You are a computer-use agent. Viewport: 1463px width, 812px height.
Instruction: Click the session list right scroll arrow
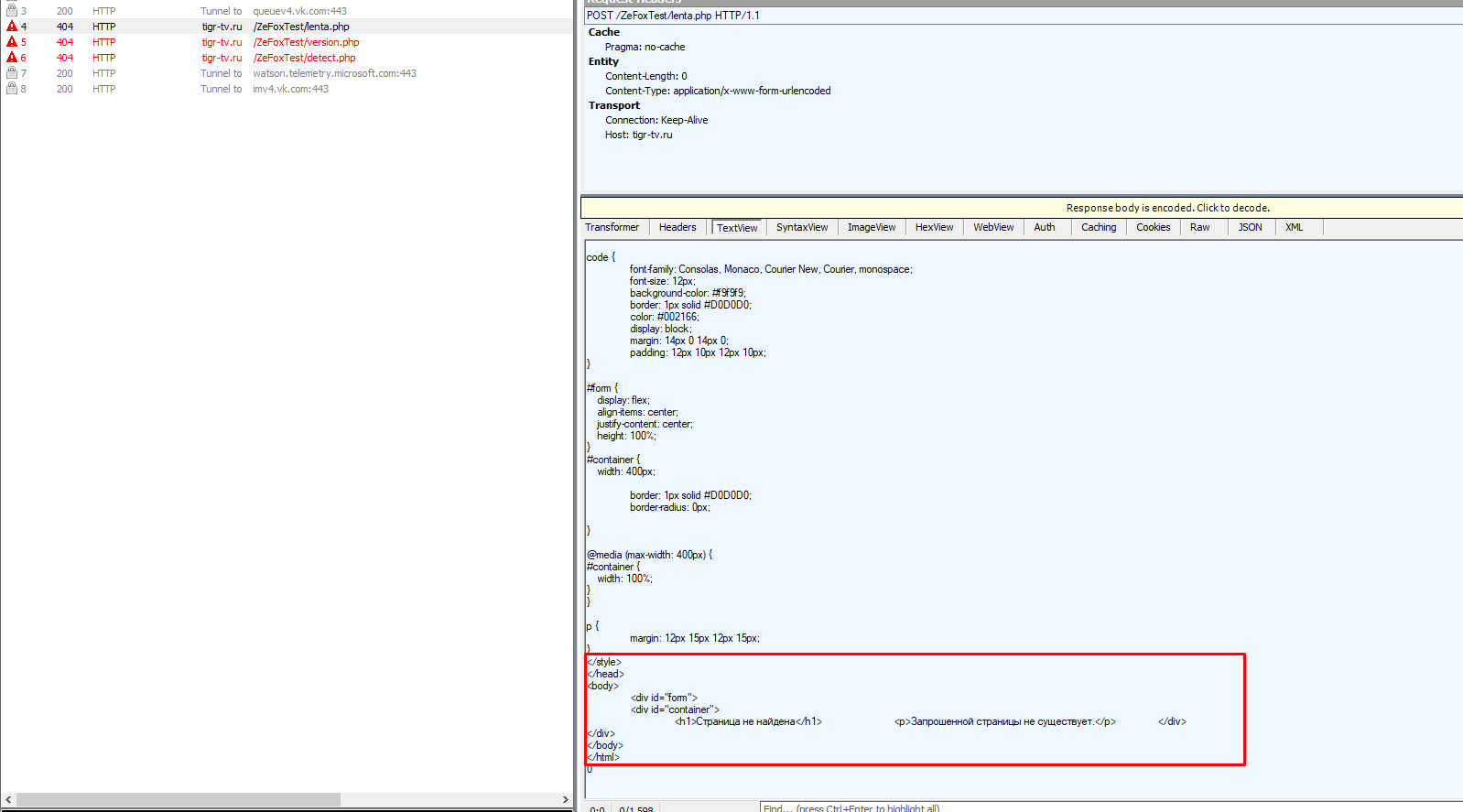pos(565,799)
